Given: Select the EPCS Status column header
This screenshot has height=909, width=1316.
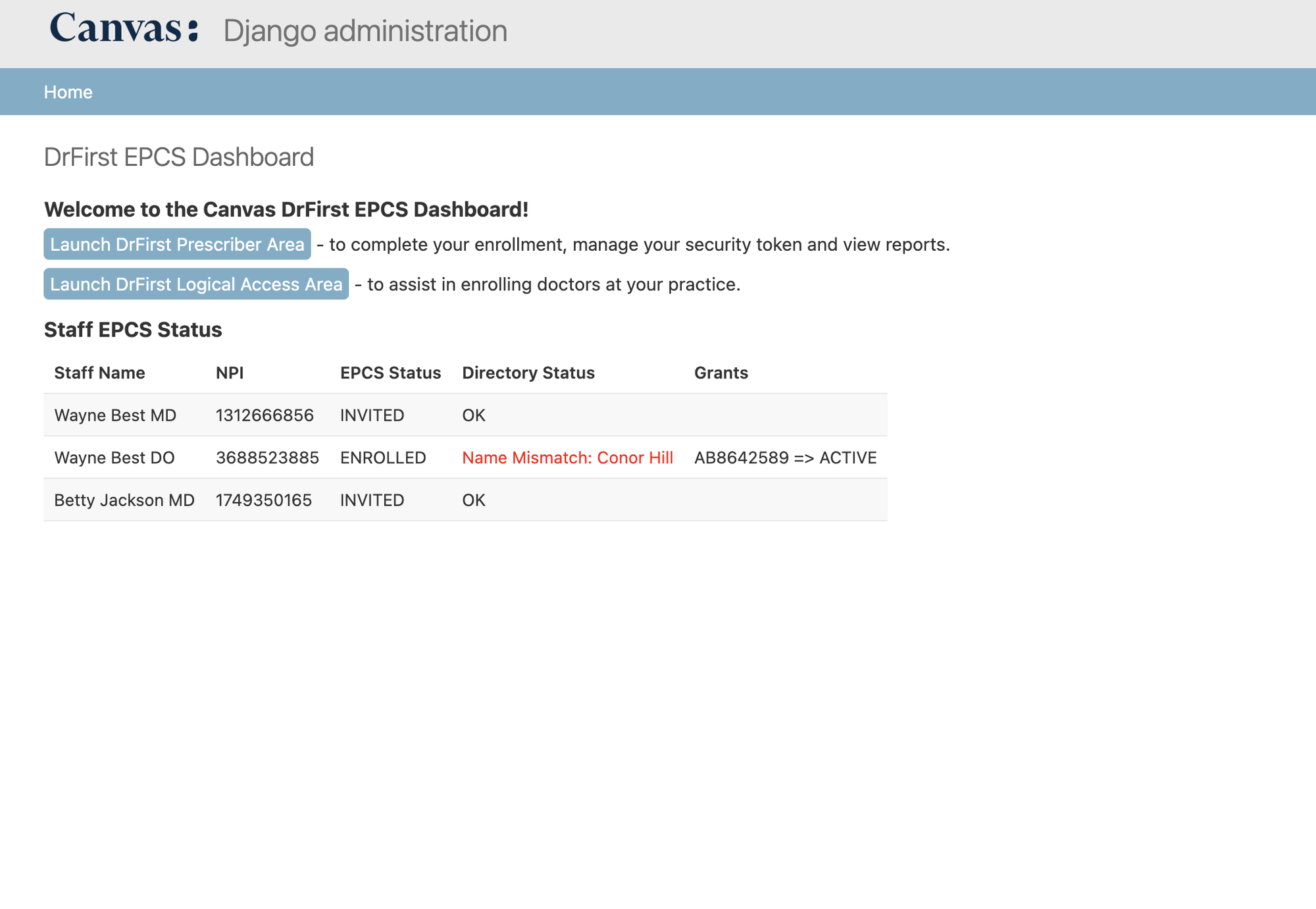Looking at the screenshot, I should [390, 373].
